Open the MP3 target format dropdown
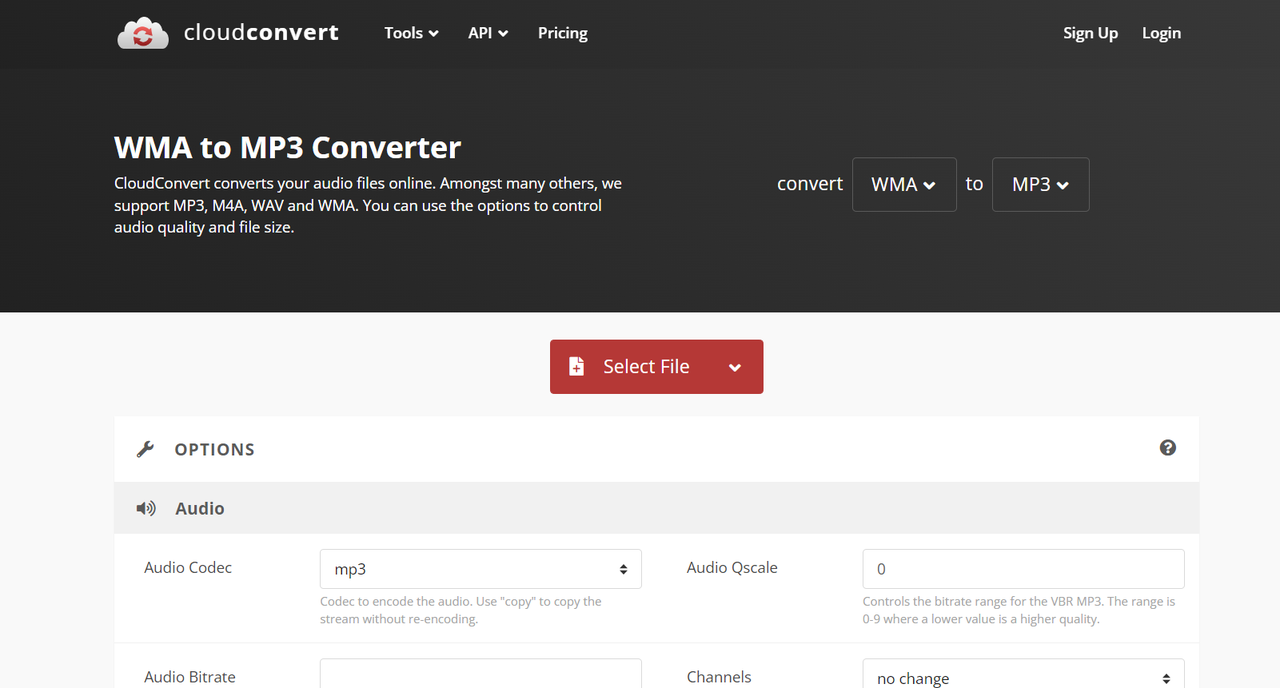This screenshot has height=688, width=1280. [x=1040, y=184]
